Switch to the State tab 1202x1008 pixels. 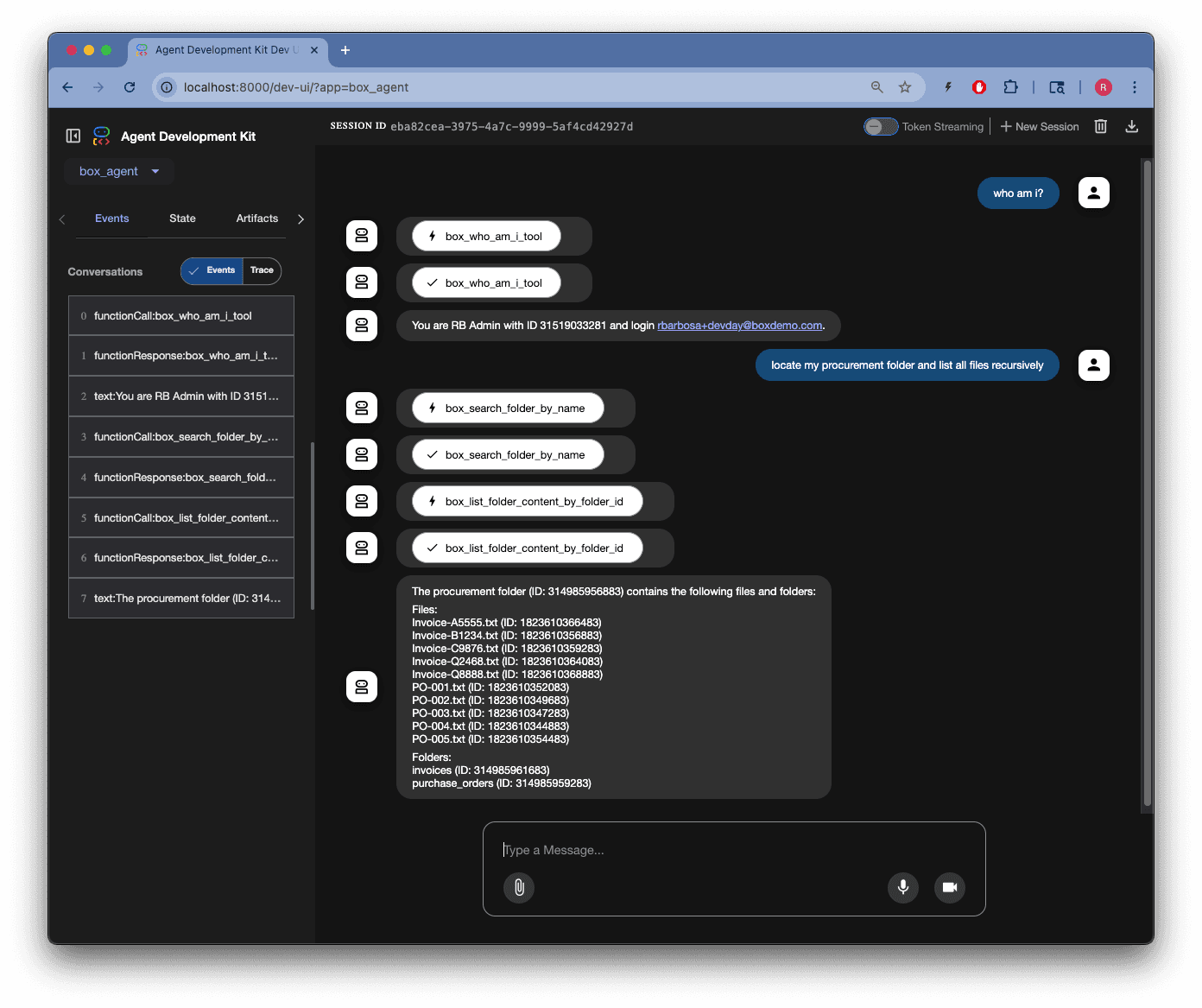pyautogui.click(x=182, y=219)
